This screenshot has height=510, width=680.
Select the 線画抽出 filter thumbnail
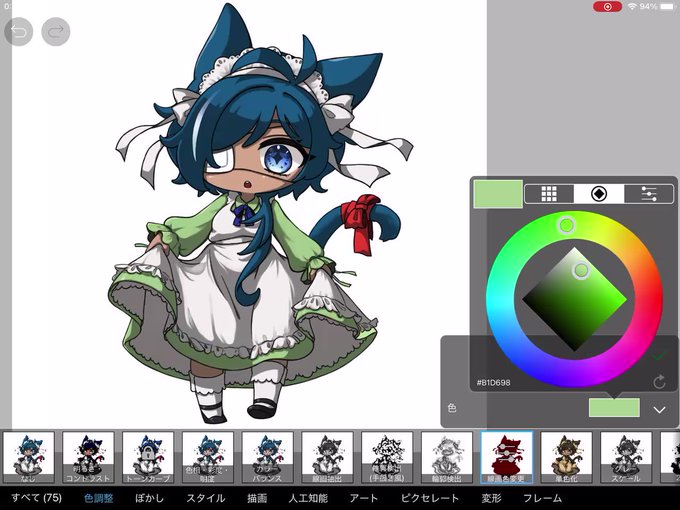(327, 457)
